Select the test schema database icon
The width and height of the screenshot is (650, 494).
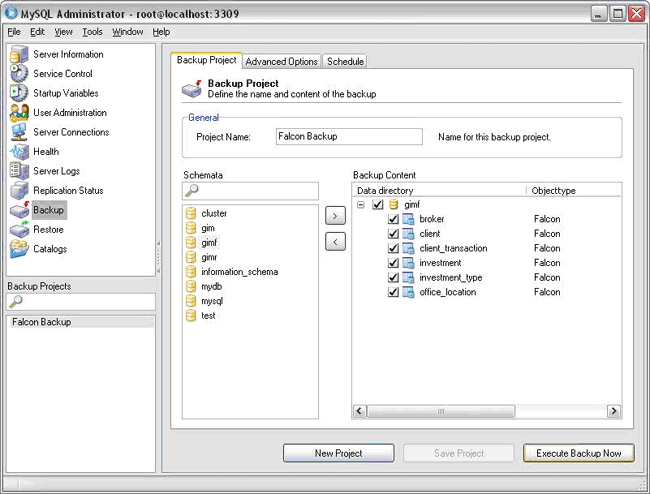(191, 316)
